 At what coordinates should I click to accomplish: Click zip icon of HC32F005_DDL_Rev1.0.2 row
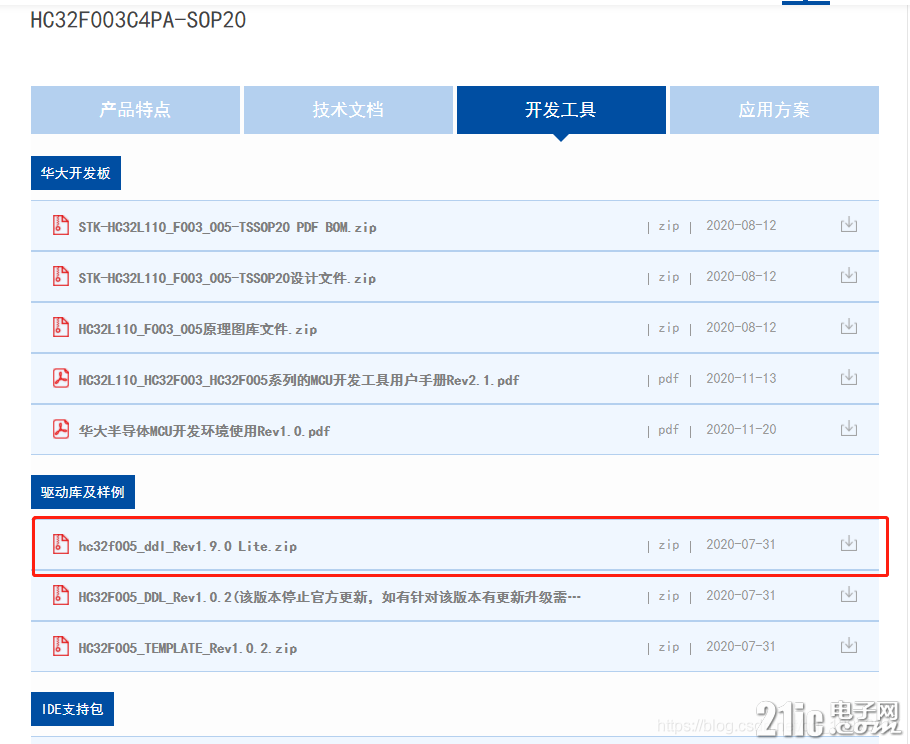point(61,595)
